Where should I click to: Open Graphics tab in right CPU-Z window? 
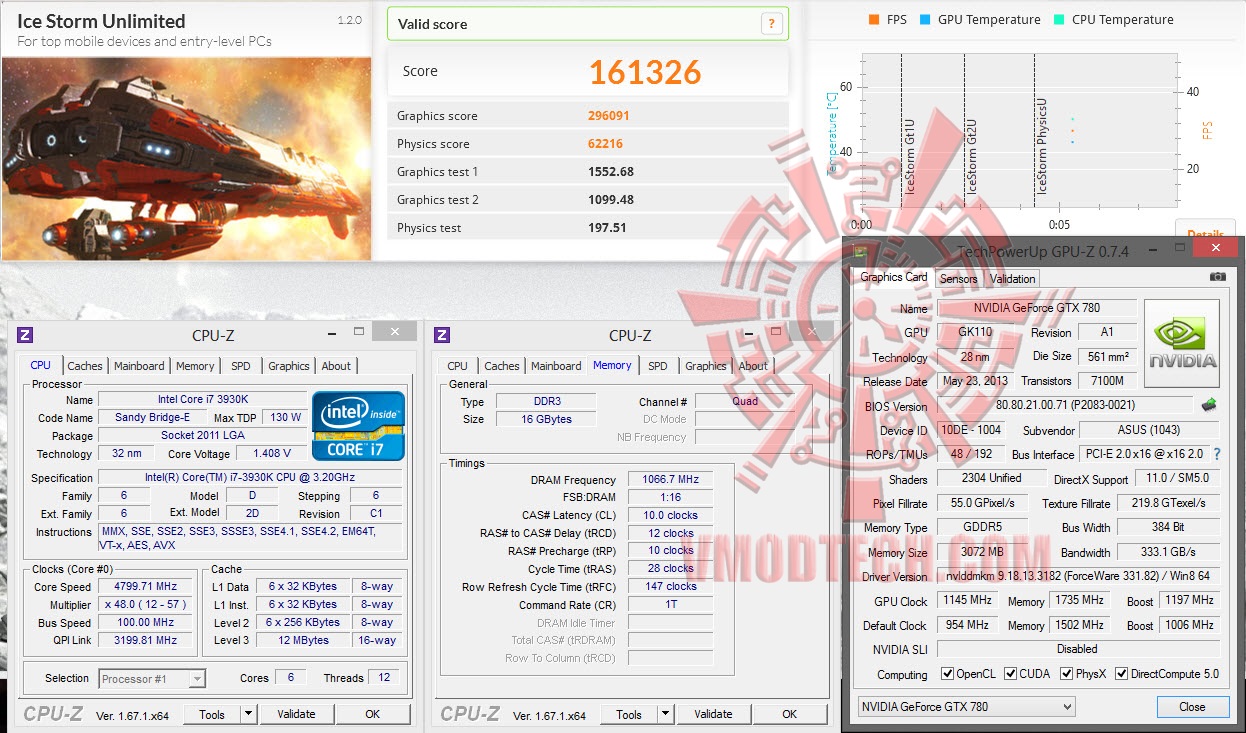[x=706, y=366]
